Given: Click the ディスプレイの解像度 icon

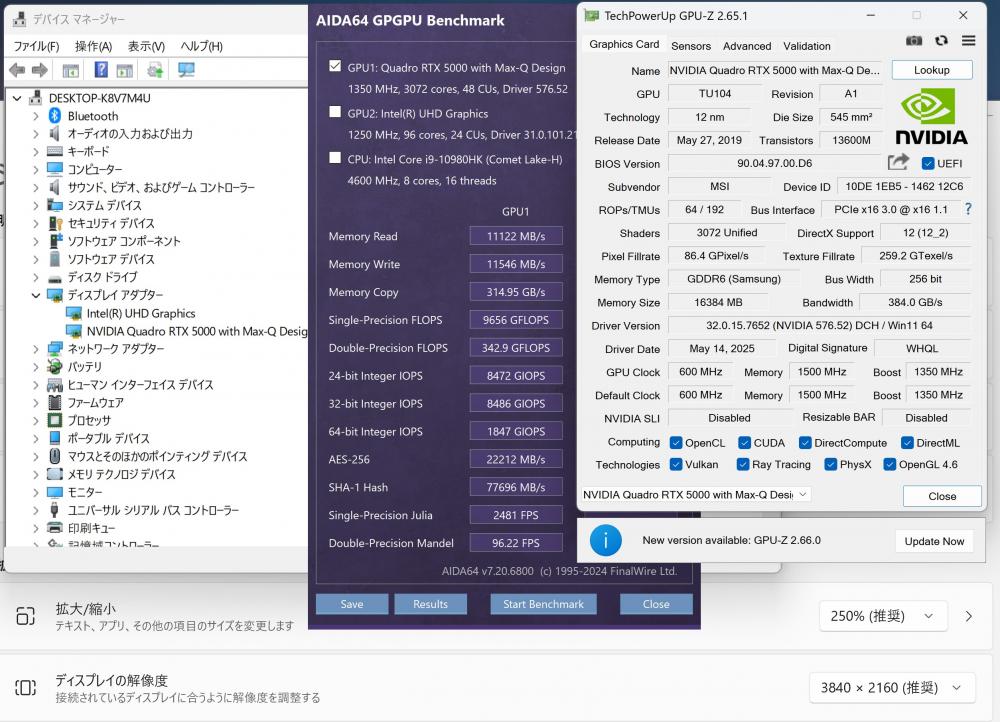Looking at the screenshot, I should click(26, 688).
